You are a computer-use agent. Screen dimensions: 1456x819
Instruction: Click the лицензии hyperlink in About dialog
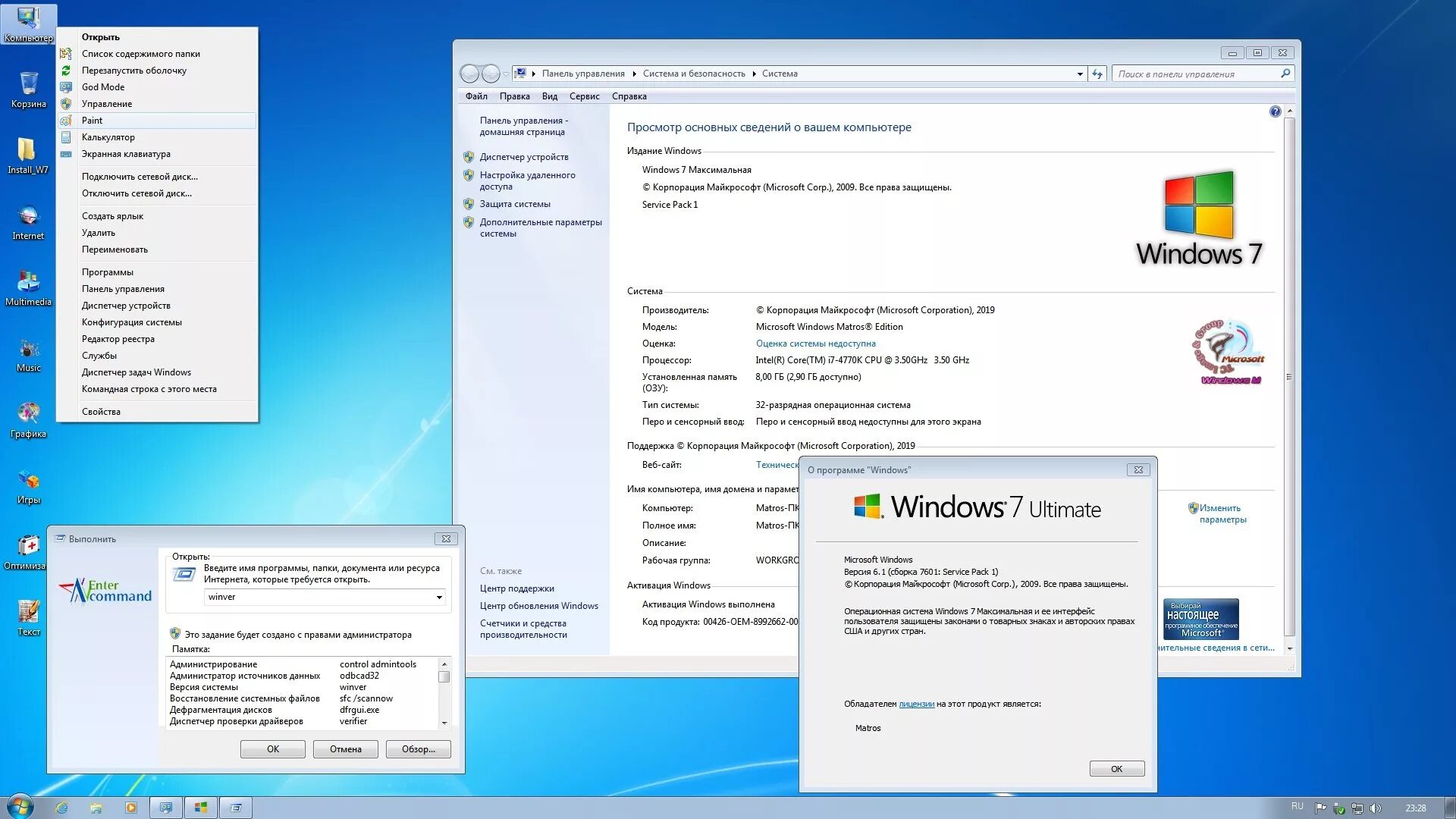point(916,704)
